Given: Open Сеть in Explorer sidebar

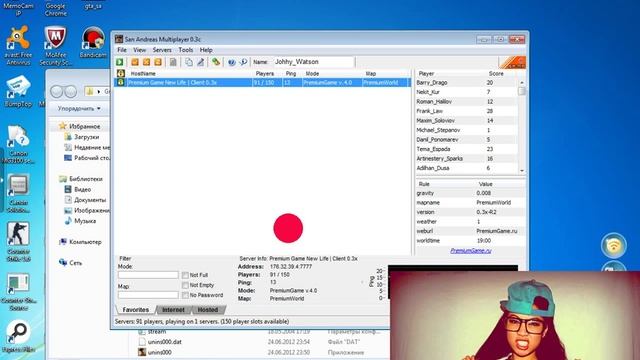Looking at the screenshot, I should (71, 263).
